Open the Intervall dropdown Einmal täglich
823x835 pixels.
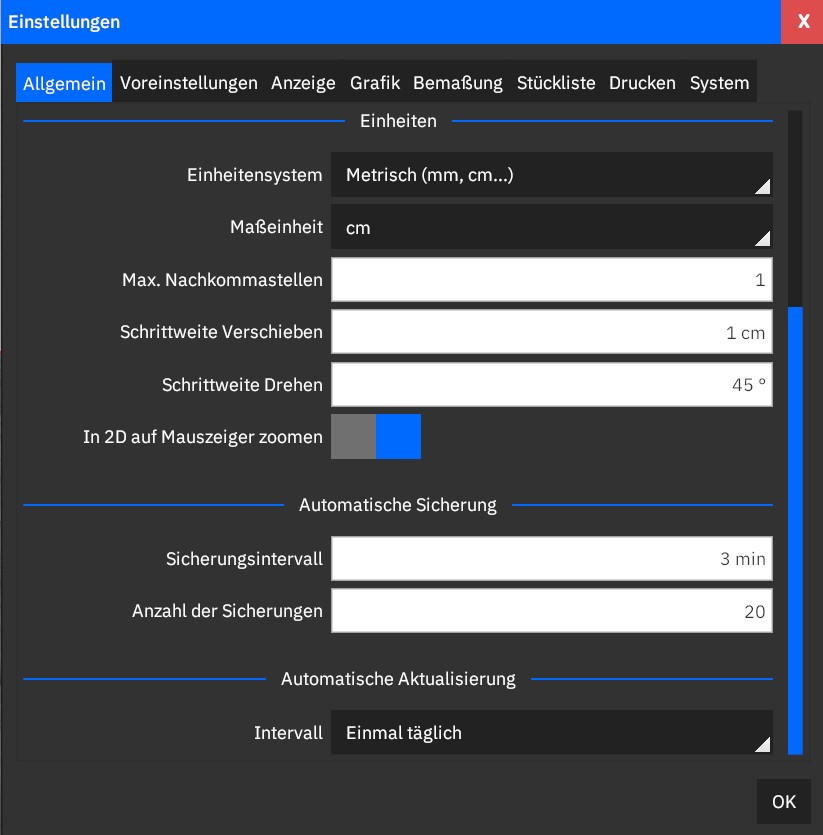[552, 732]
